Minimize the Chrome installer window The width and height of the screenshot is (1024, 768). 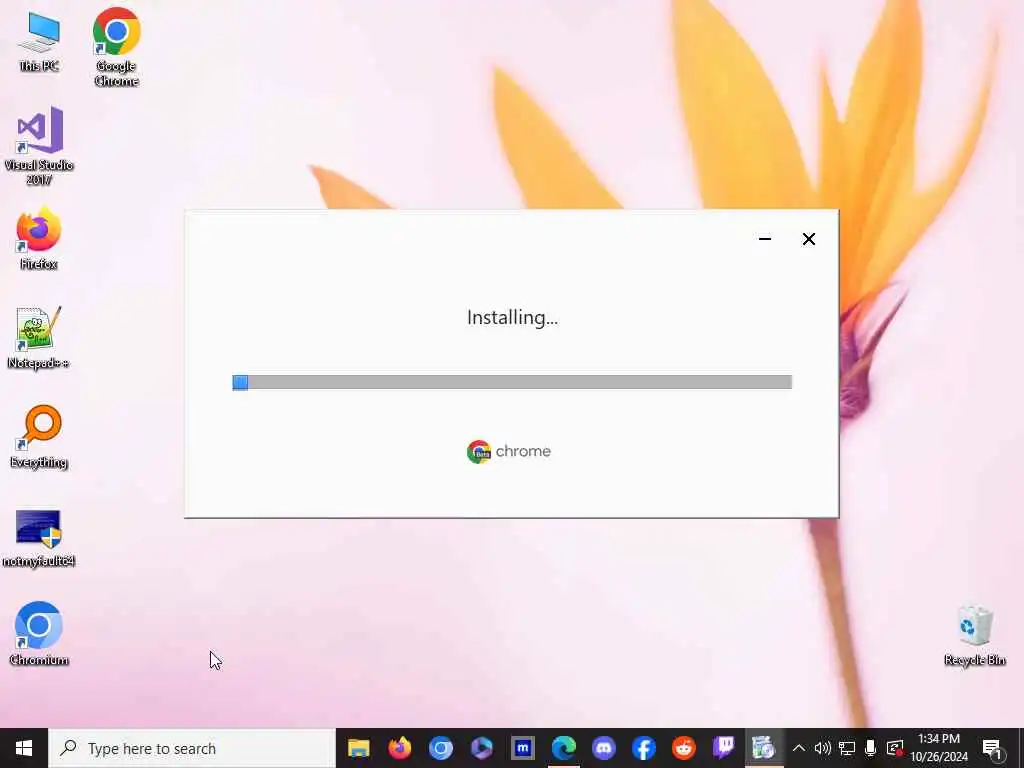[x=765, y=239]
